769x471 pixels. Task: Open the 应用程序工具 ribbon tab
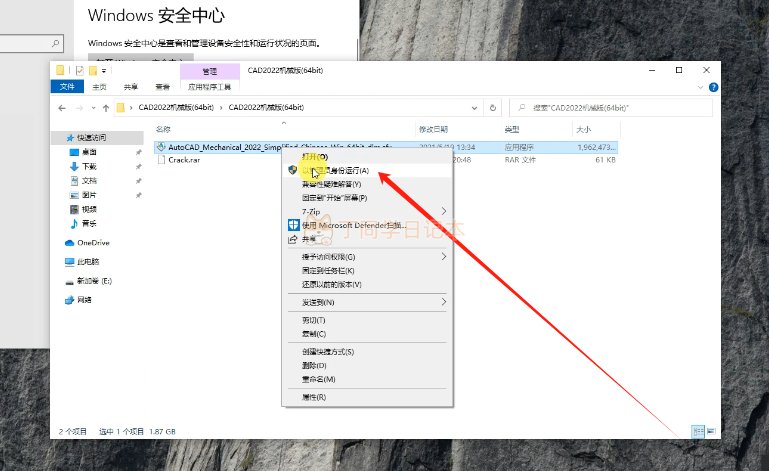[209, 87]
